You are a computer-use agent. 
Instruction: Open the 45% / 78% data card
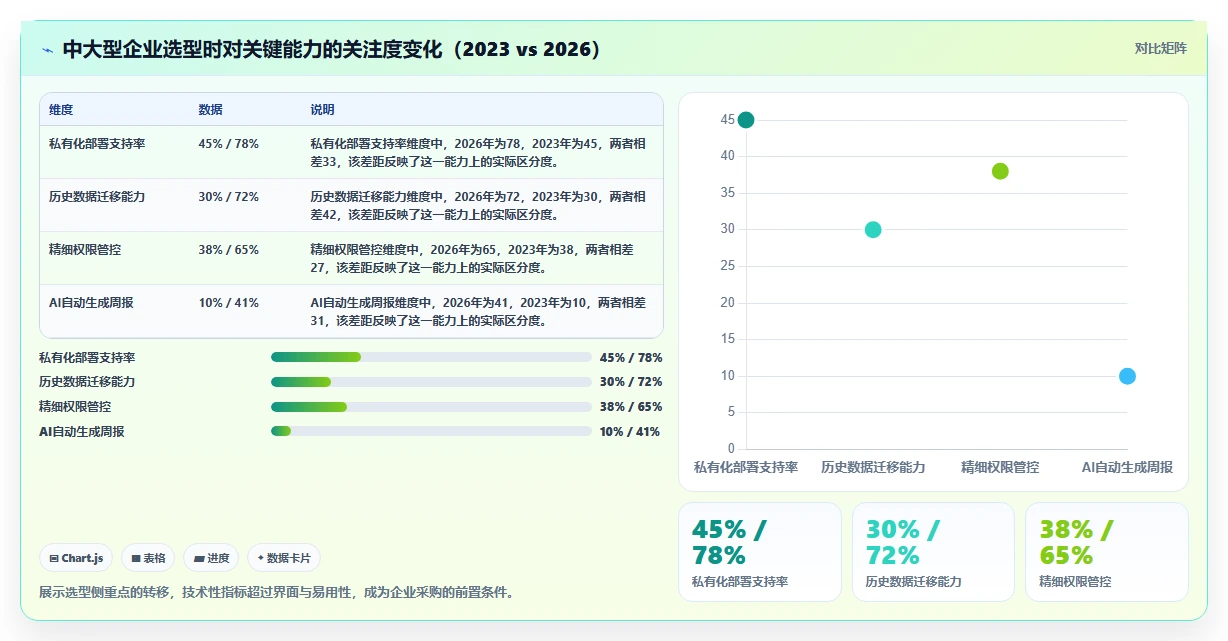tap(760, 552)
